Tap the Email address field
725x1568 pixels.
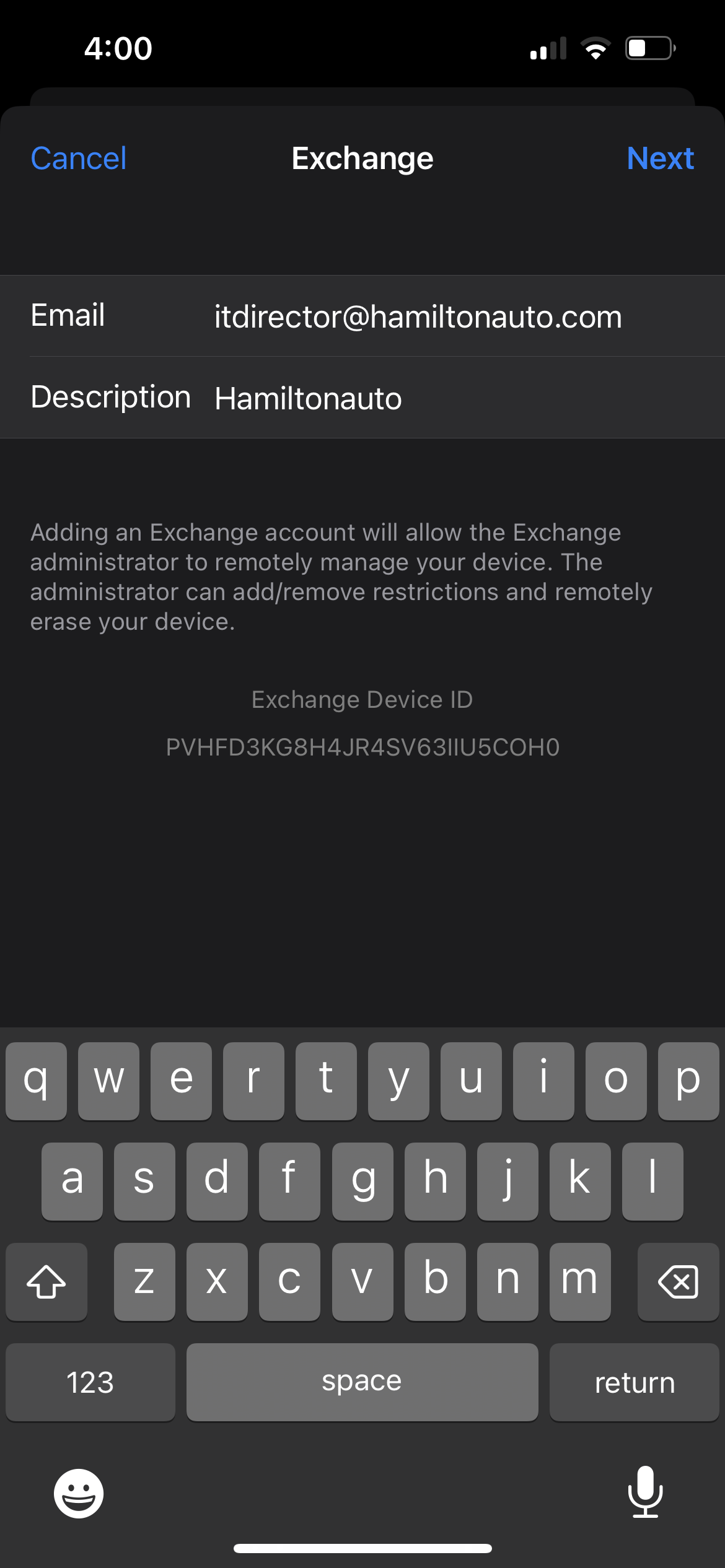[x=362, y=316]
